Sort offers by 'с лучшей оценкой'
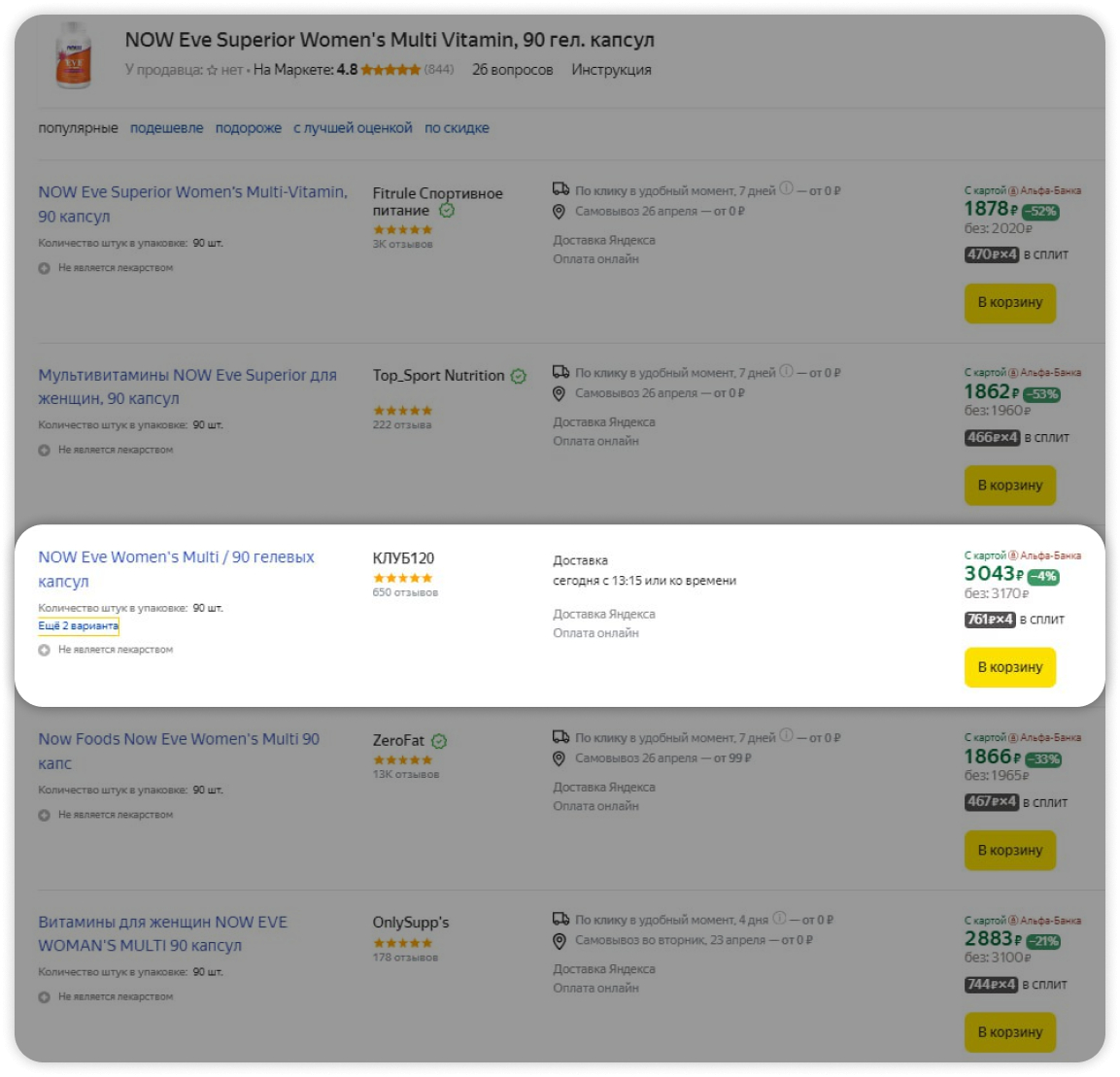 point(353,128)
